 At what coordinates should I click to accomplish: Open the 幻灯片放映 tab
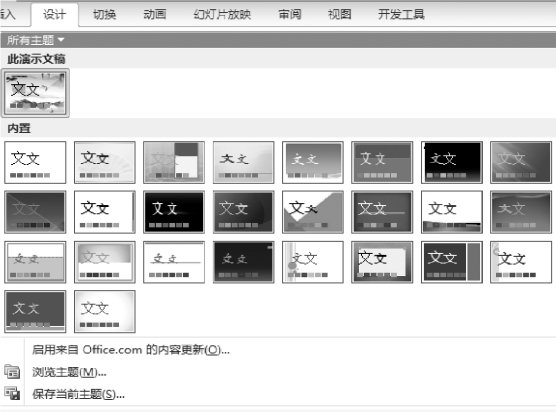click(222, 15)
